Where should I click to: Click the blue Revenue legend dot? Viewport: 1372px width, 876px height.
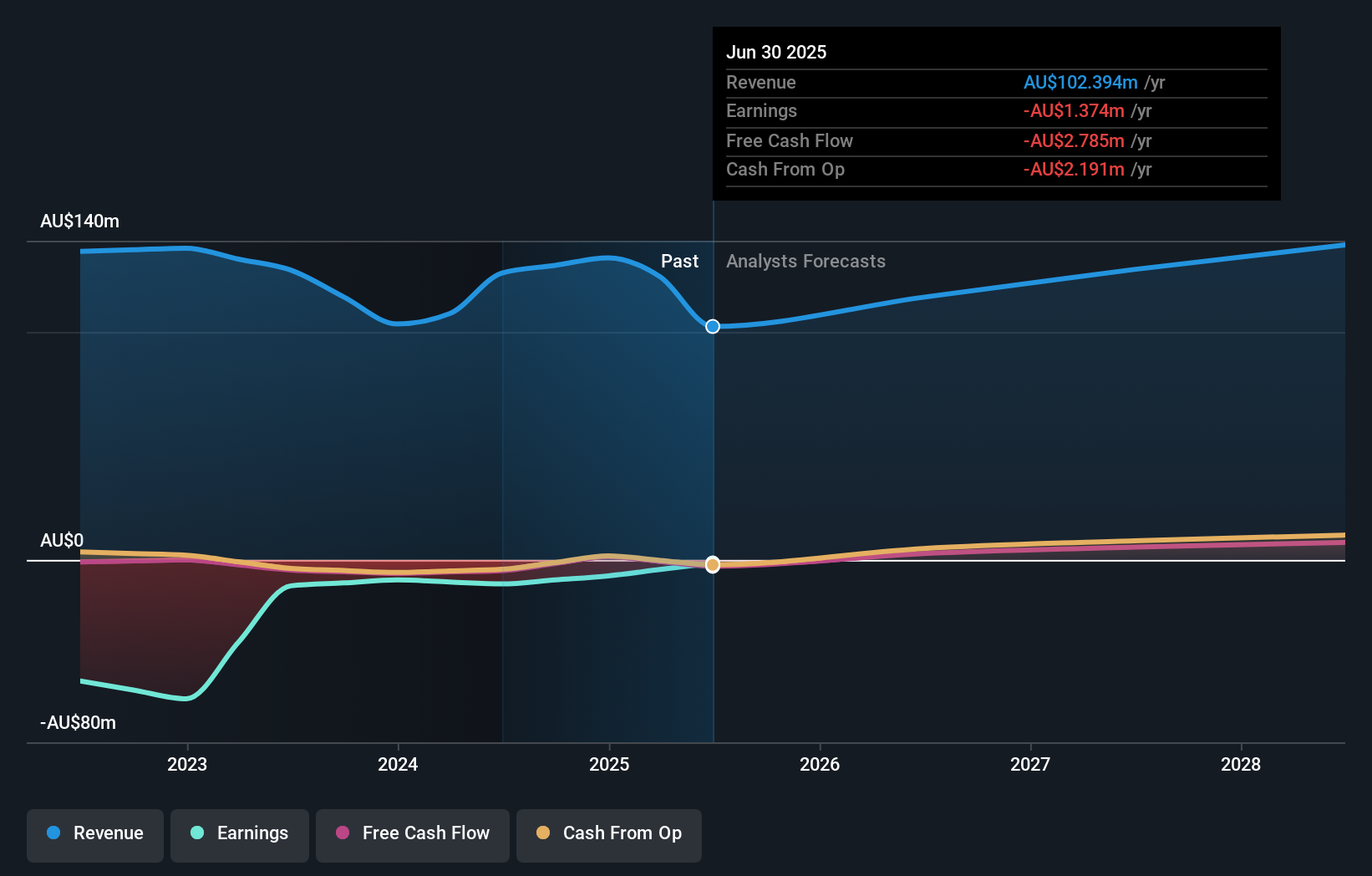tap(53, 833)
